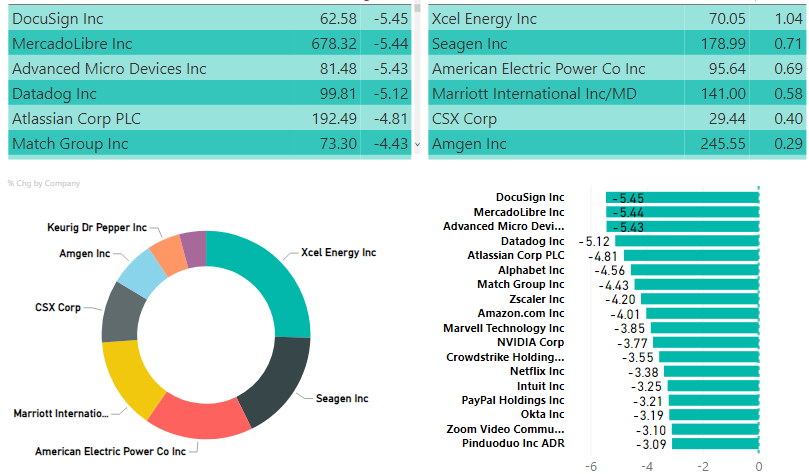Click the -3.09 data label
This screenshot has height=474, width=809.
[651, 445]
